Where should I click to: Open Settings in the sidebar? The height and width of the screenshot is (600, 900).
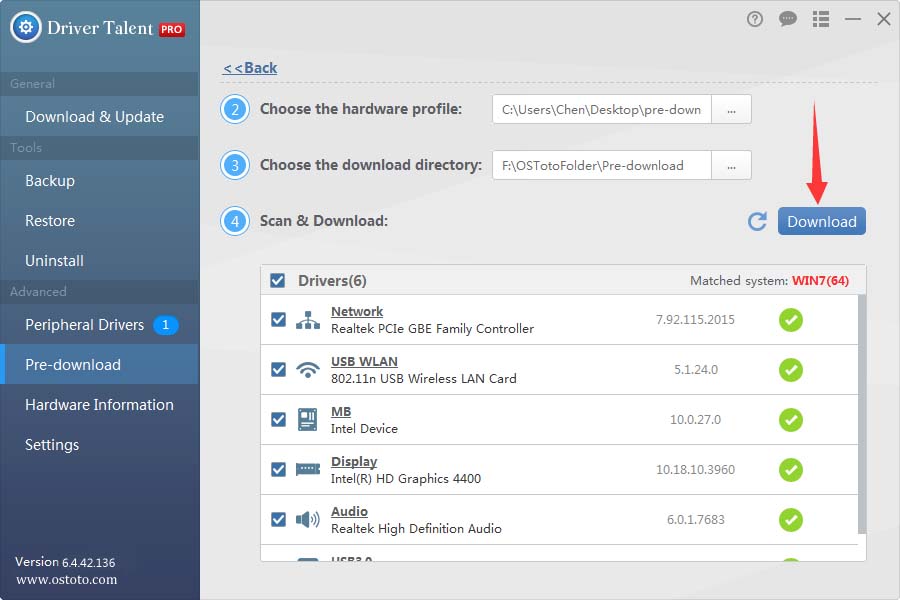[x=100, y=445]
